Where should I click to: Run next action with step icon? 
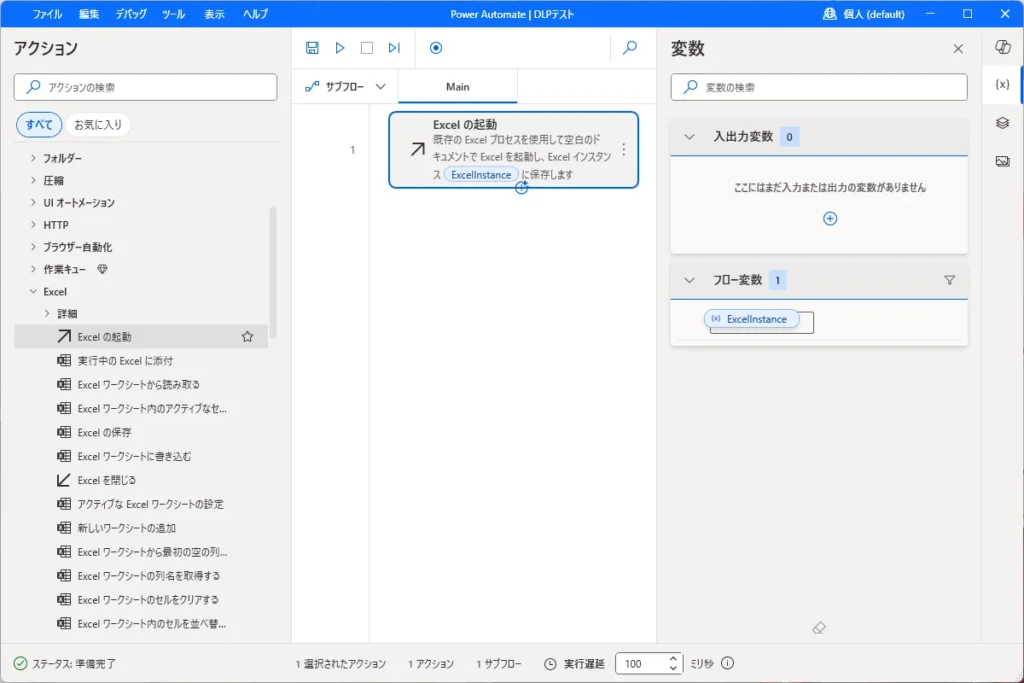[x=394, y=48]
